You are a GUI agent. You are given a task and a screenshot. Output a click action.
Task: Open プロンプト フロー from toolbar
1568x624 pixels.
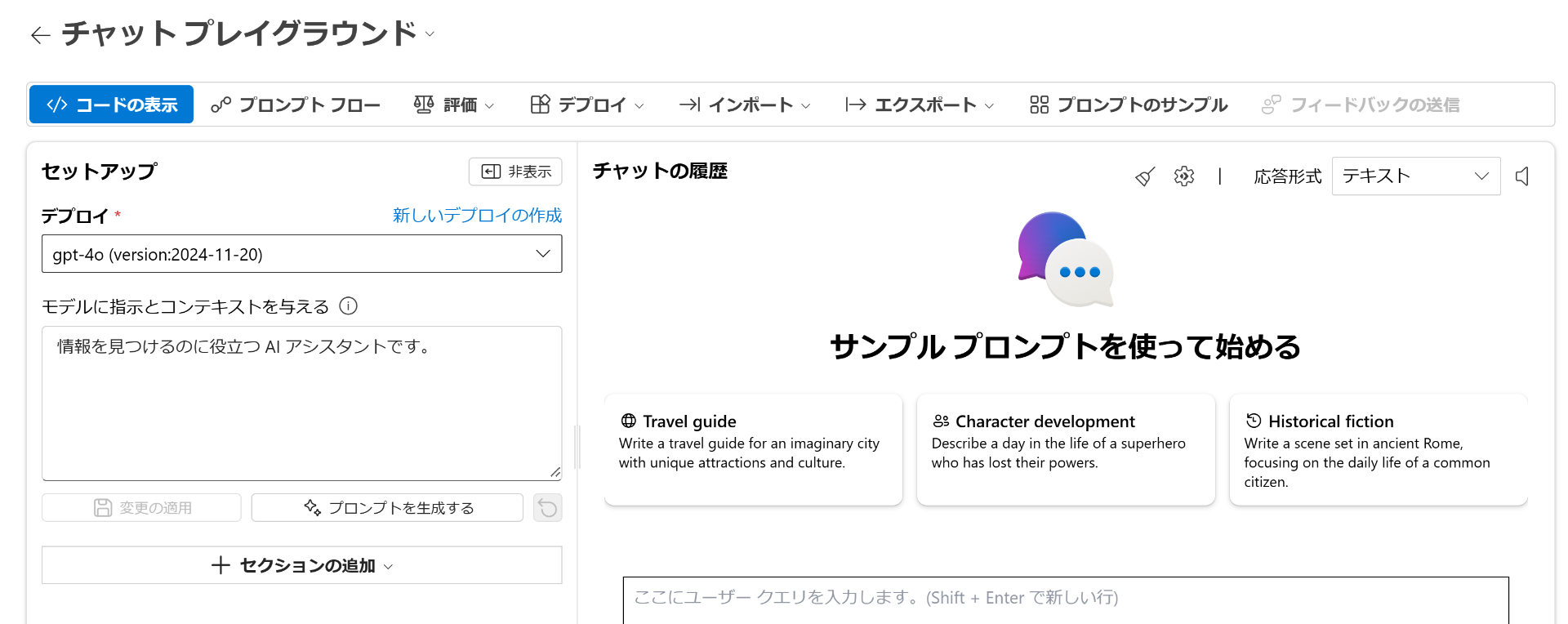coord(296,105)
